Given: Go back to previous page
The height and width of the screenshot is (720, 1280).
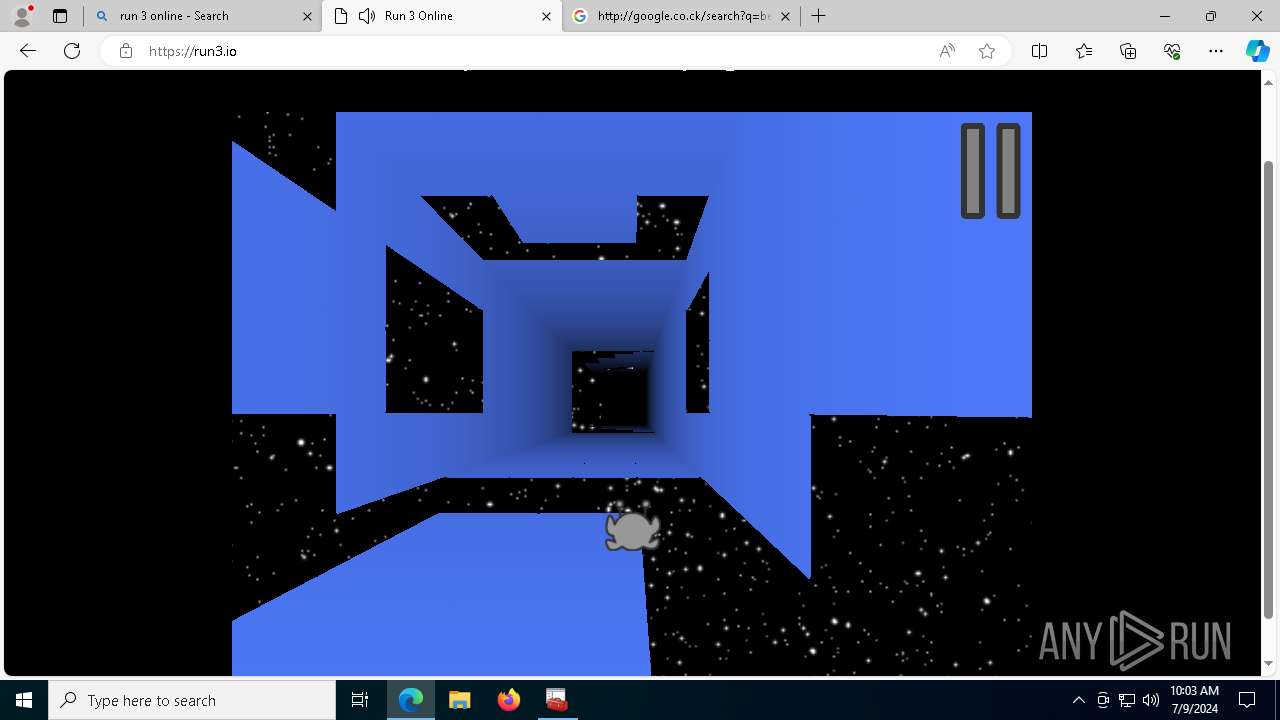Looking at the screenshot, I should 28,51.
